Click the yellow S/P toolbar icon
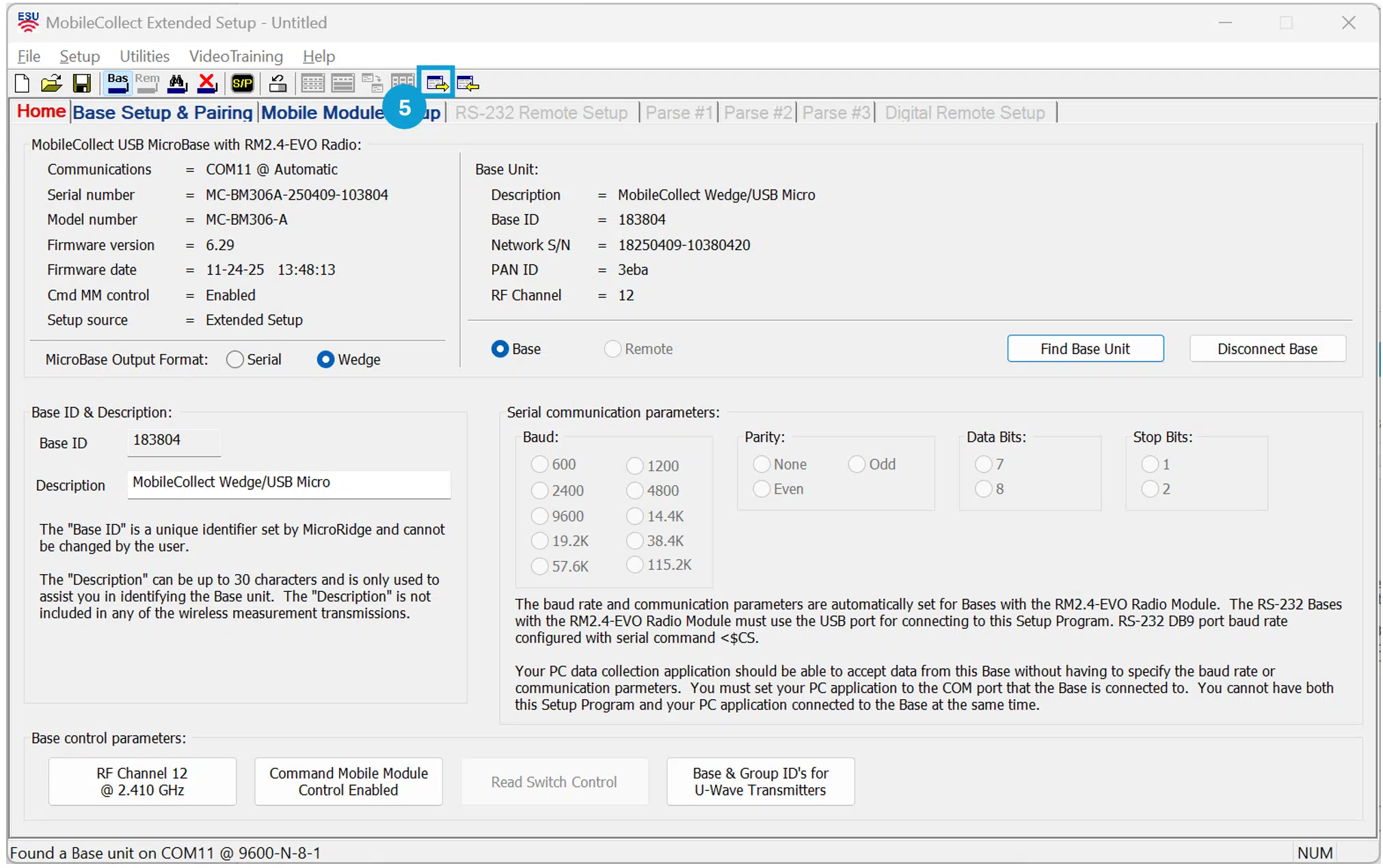The height and width of the screenshot is (868, 1383). 243,83
